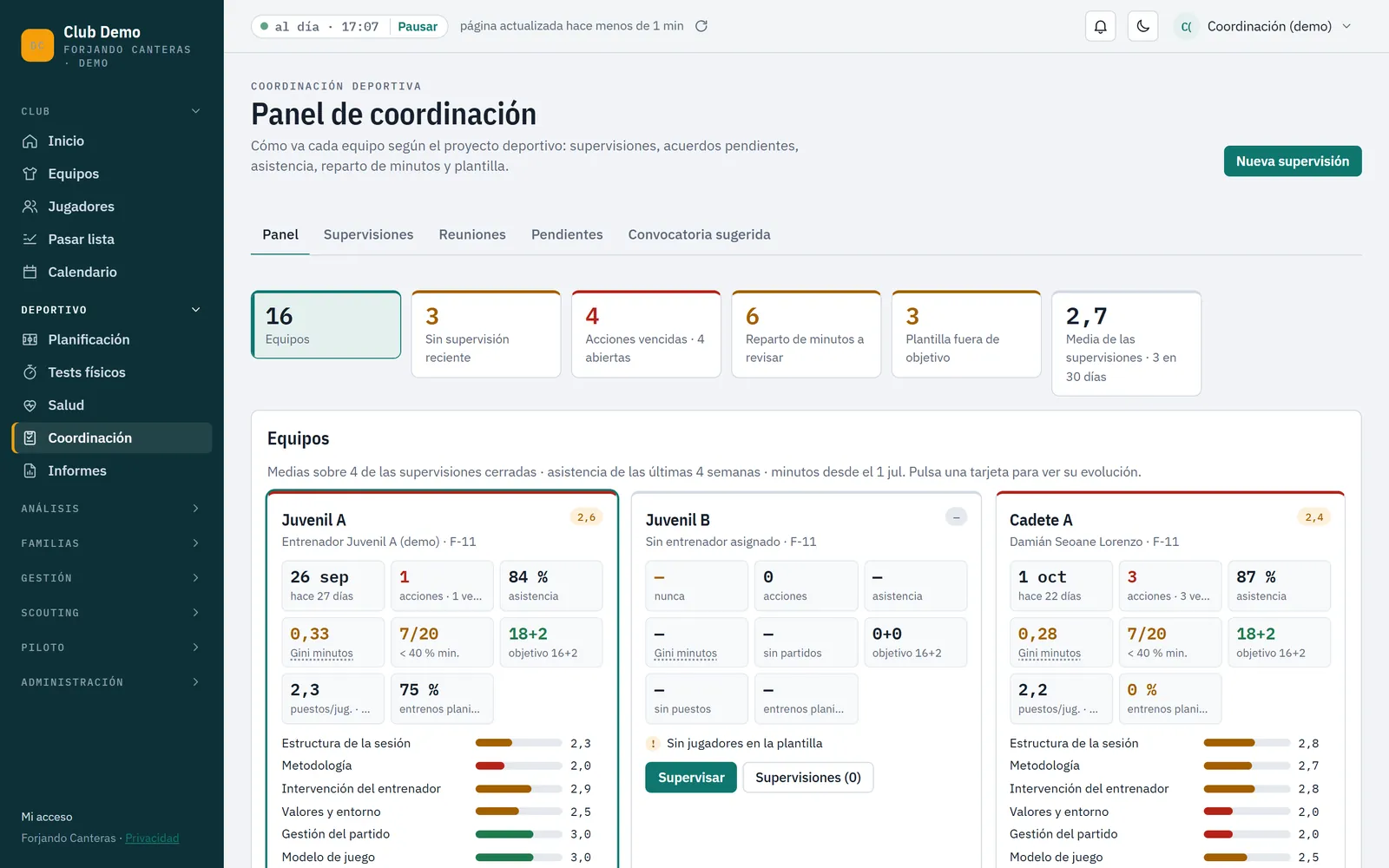Click the Nueva supervisión button
The image size is (1389, 868).
click(x=1293, y=161)
